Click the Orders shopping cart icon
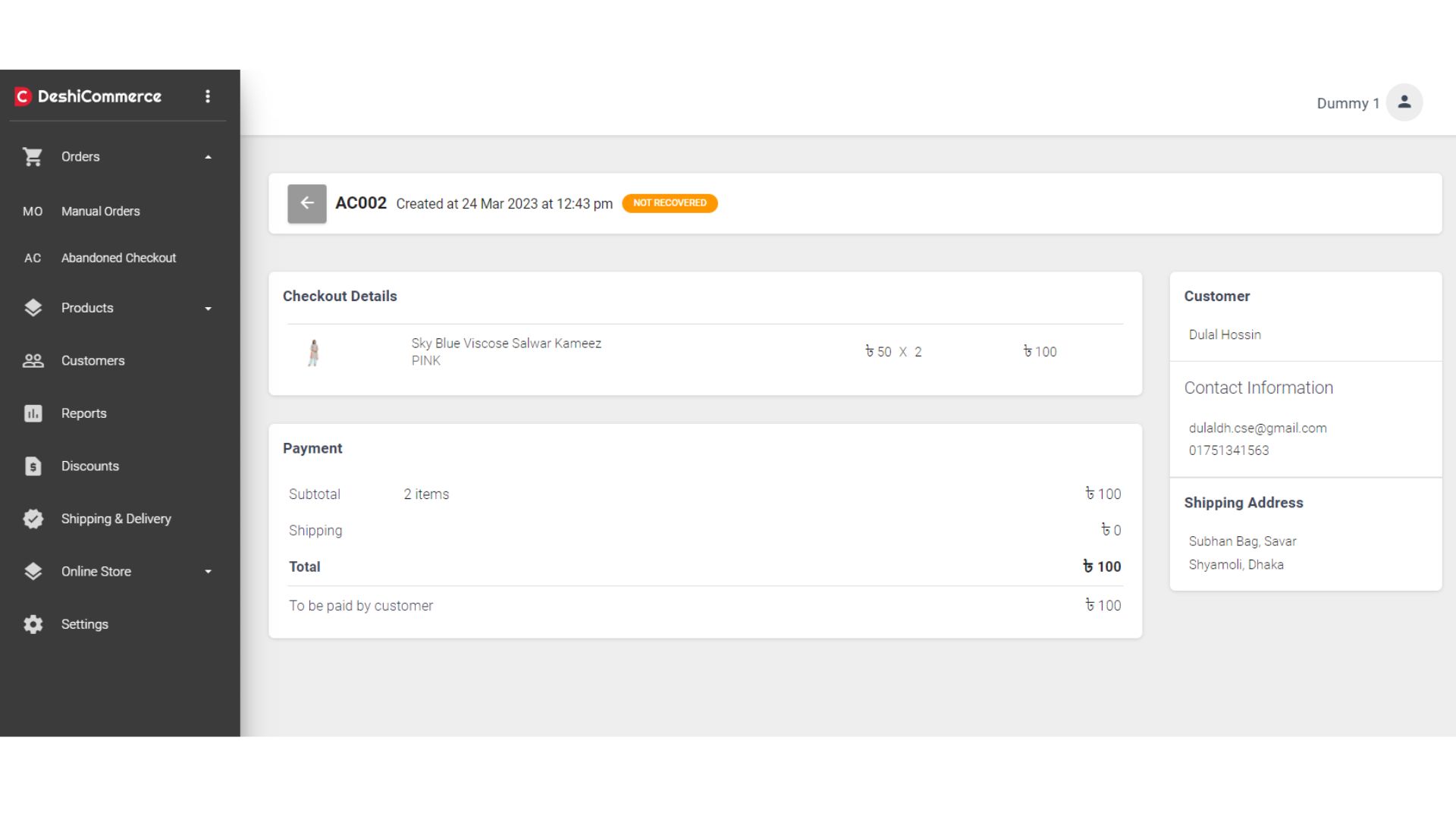The width and height of the screenshot is (1456, 819). 33,157
